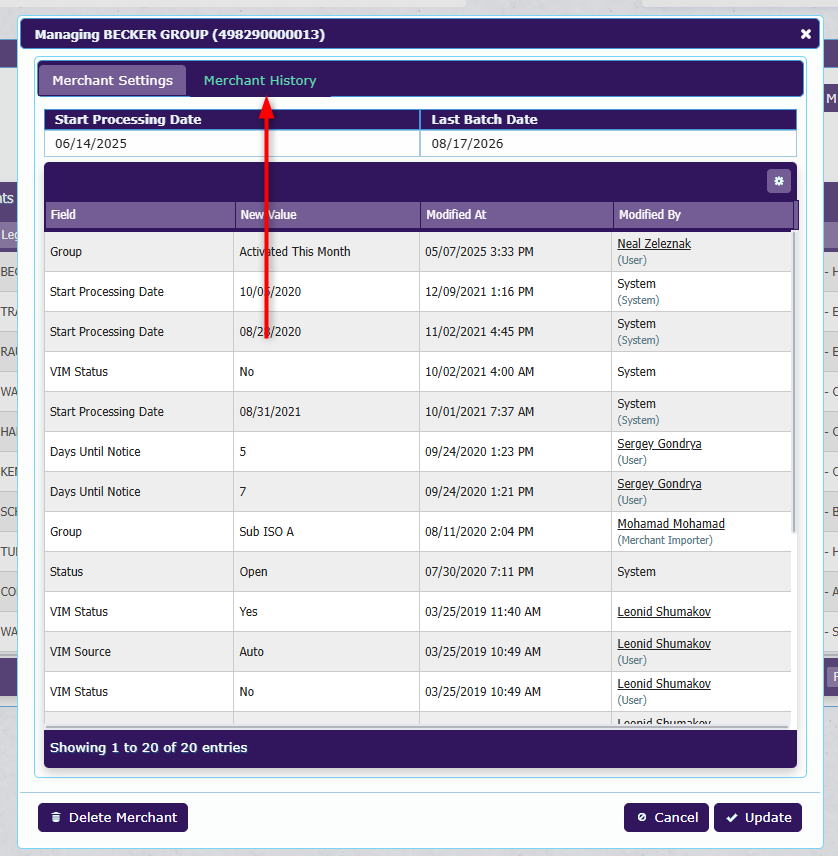
Task: Select Start Processing Date value 06/14/2025
Action: click(91, 144)
